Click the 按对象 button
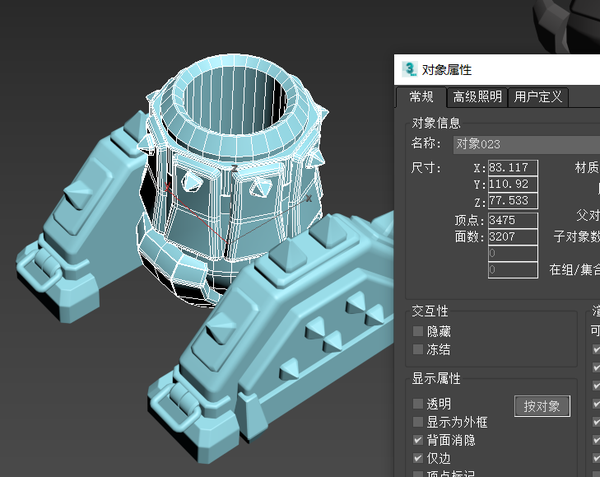The height and width of the screenshot is (477, 600). pyautogui.click(x=542, y=406)
